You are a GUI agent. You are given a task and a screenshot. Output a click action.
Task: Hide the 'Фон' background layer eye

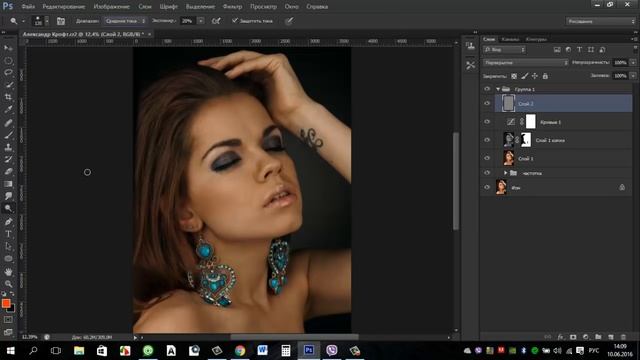pyautogui.click(x=487, y=187)
